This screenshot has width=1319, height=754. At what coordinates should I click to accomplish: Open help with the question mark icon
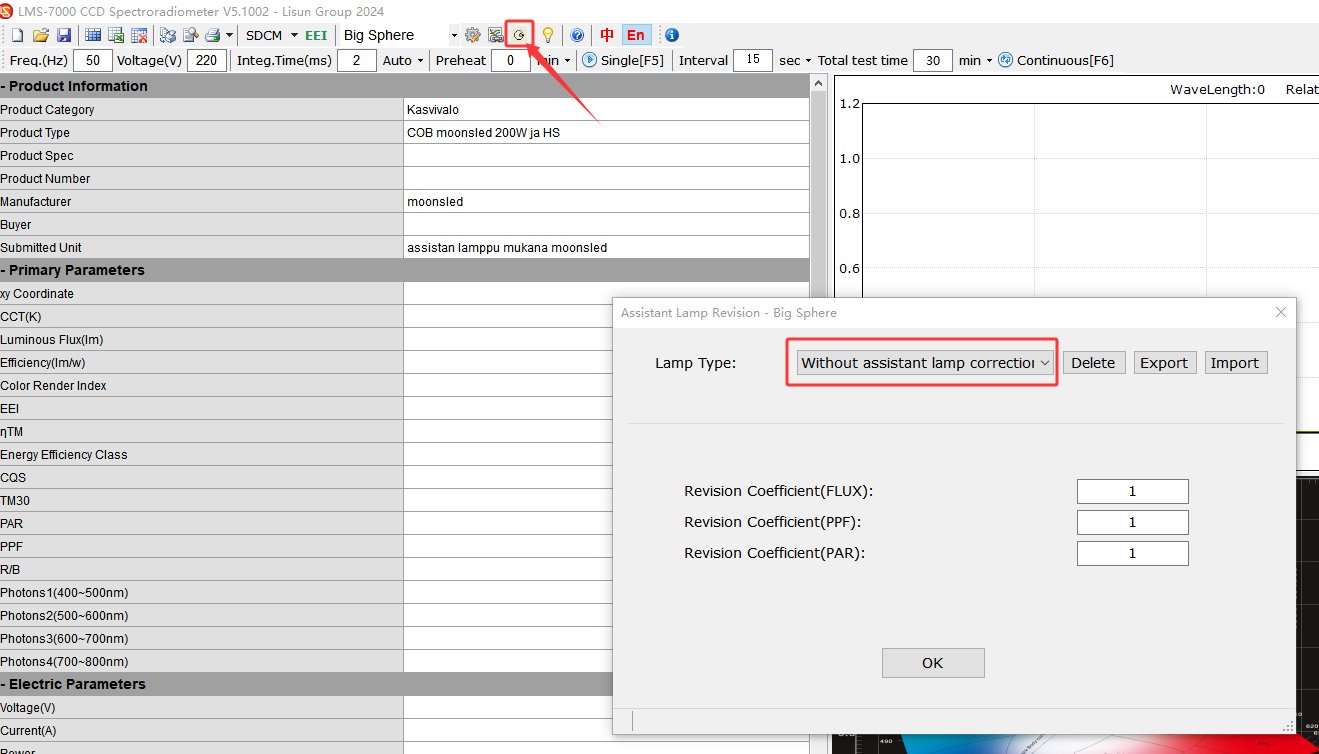[x=577, y=35]
